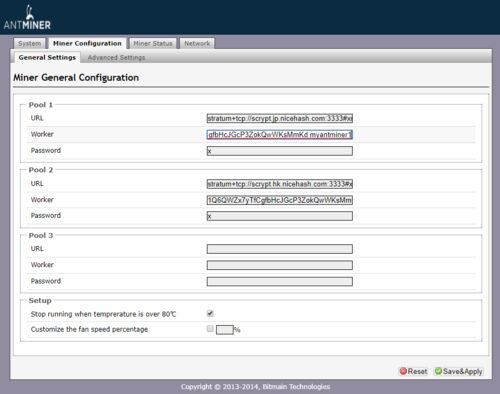Click the Pool 1 Worker field
Viewport: 500px width, 394px height.
(x=280, y=135)
